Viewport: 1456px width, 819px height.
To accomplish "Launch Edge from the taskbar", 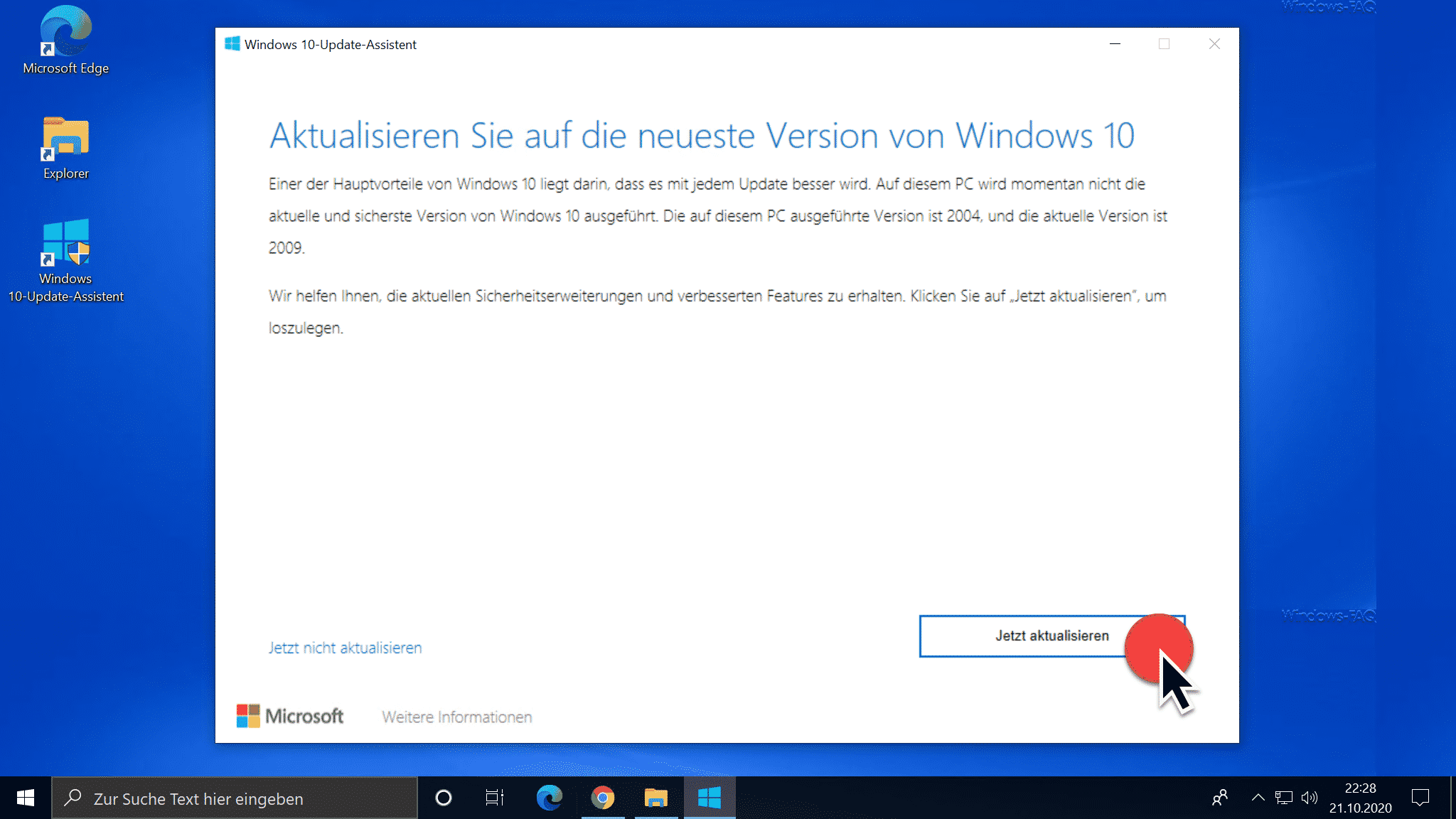I will (x=549, y=798).
